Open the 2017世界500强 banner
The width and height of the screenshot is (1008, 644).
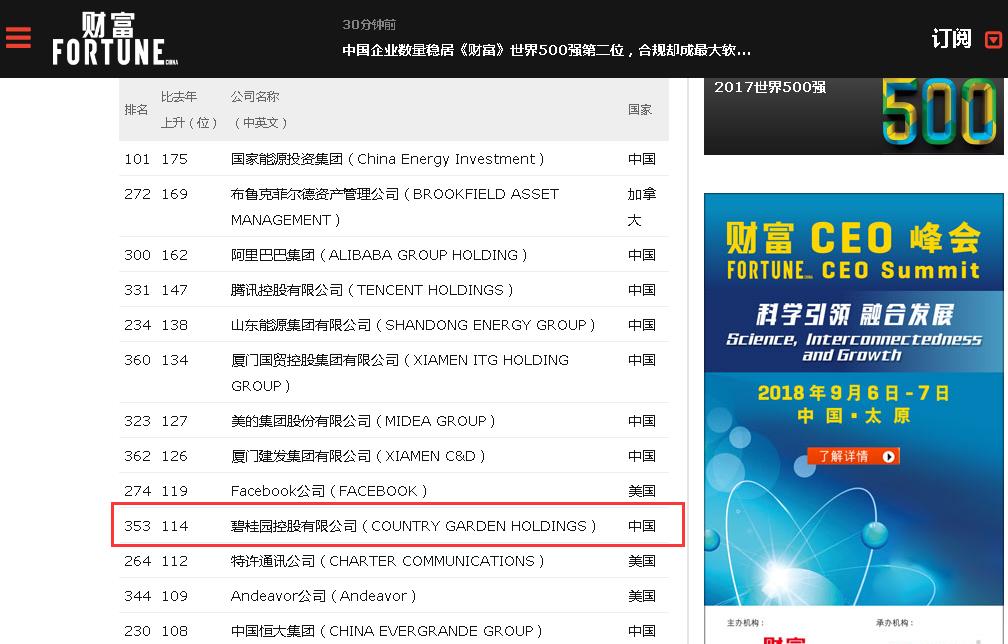[x=854, y=116]
